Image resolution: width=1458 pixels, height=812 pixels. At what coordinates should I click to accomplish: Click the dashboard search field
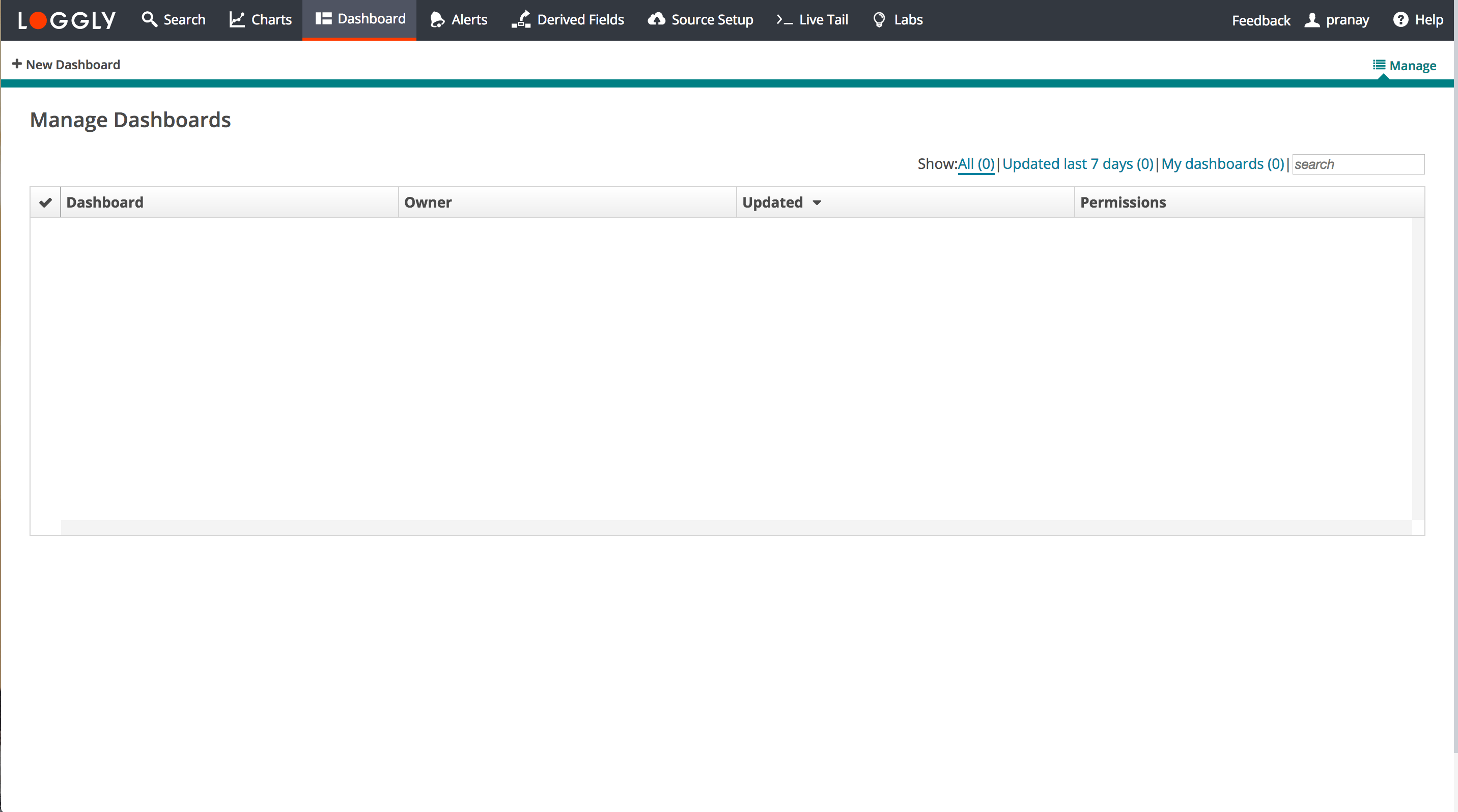point(1358,164)
